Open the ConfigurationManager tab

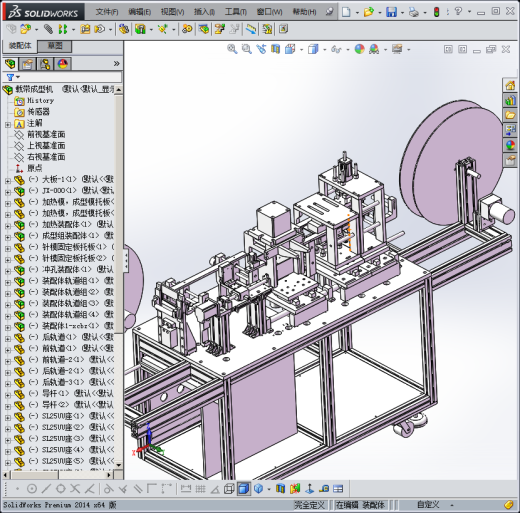click(45, 64)
